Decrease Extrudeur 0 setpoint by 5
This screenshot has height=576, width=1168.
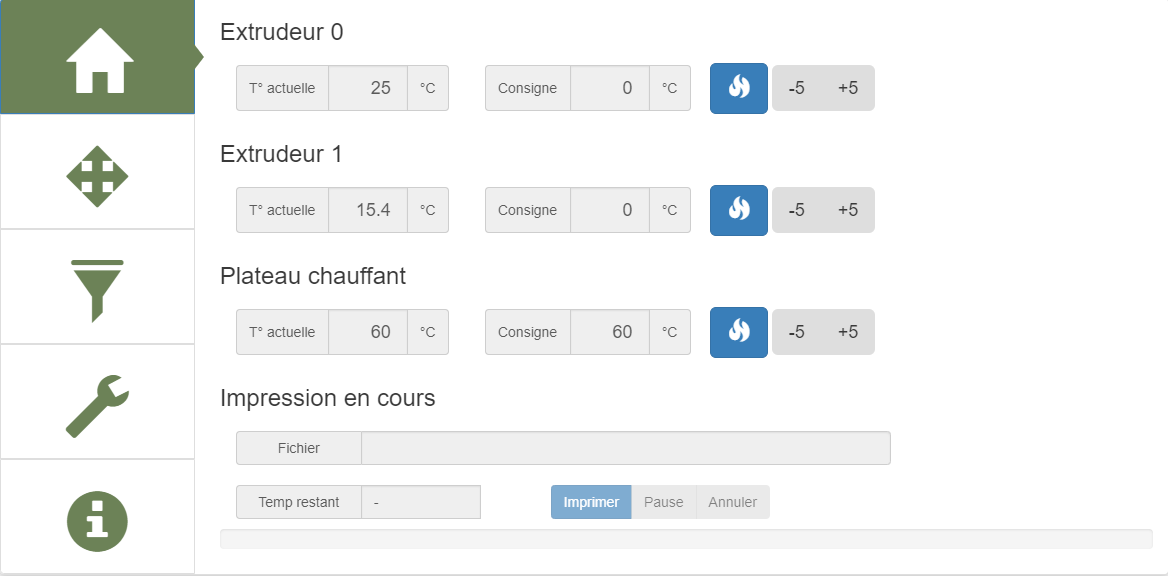(797, 88)
